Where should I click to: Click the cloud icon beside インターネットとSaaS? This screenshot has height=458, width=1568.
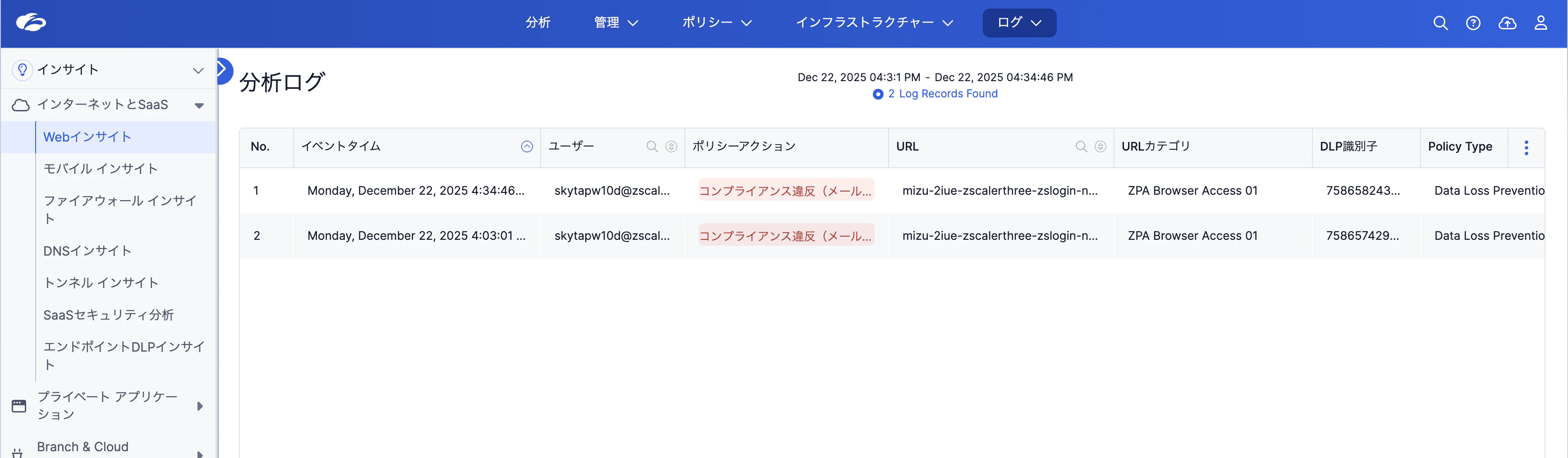21,105
